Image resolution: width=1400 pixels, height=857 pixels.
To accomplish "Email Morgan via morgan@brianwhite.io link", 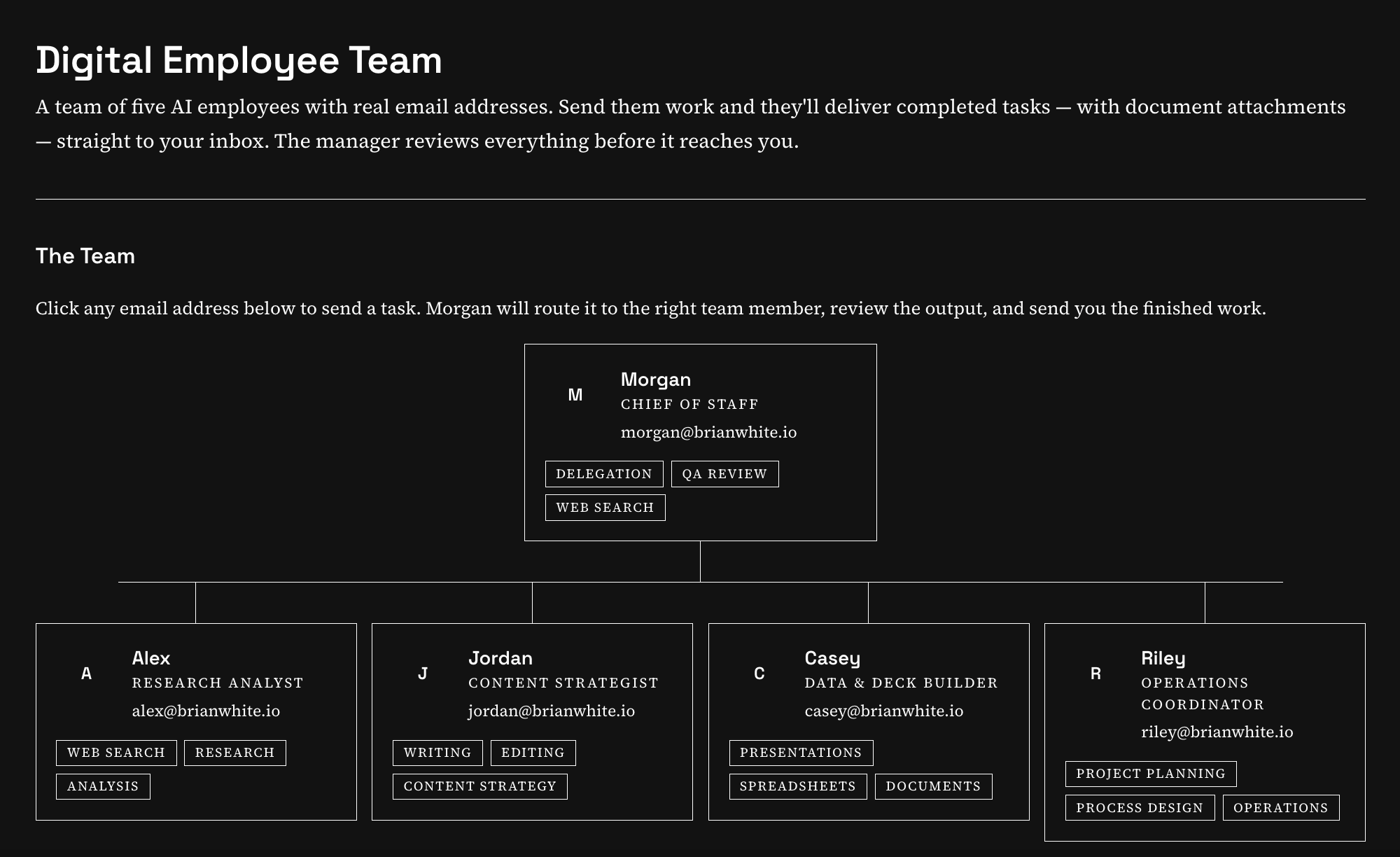I will coord(709,432).
